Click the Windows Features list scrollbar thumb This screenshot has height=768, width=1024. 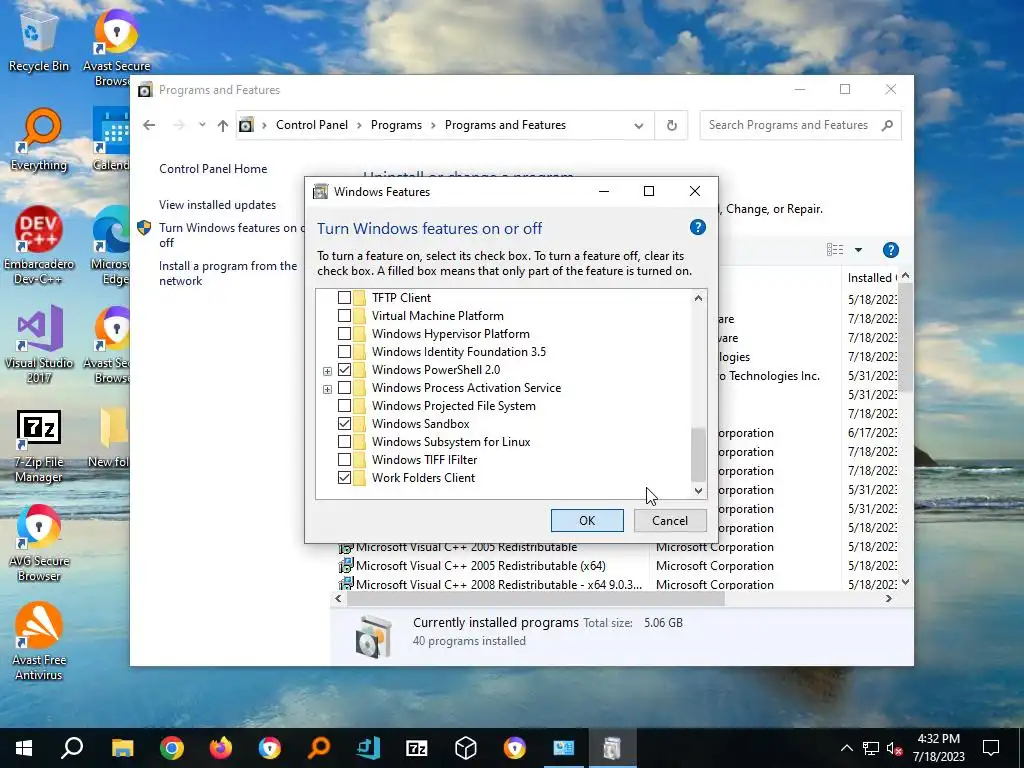(x=698, y=455)
